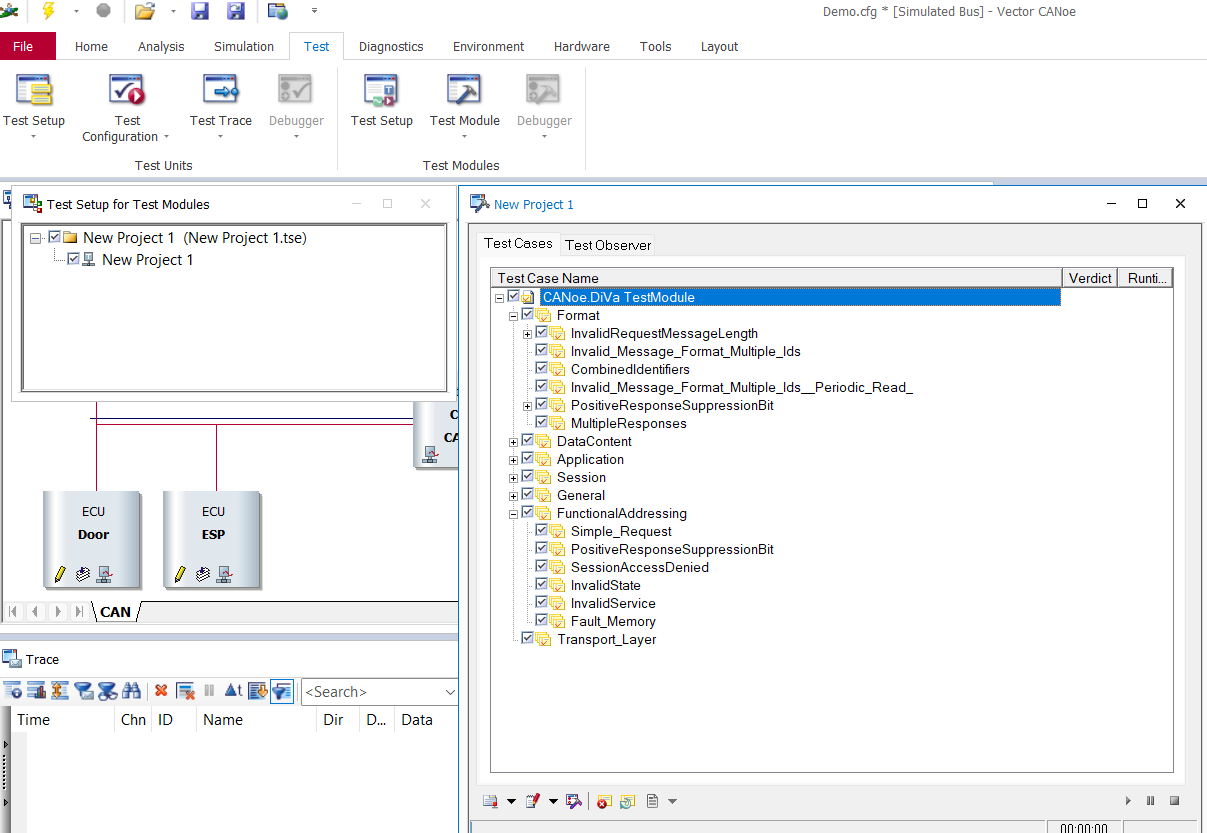Uncheck the DataContent checkbox
The width and height of the screenshot is (1207, 833).
528,440
